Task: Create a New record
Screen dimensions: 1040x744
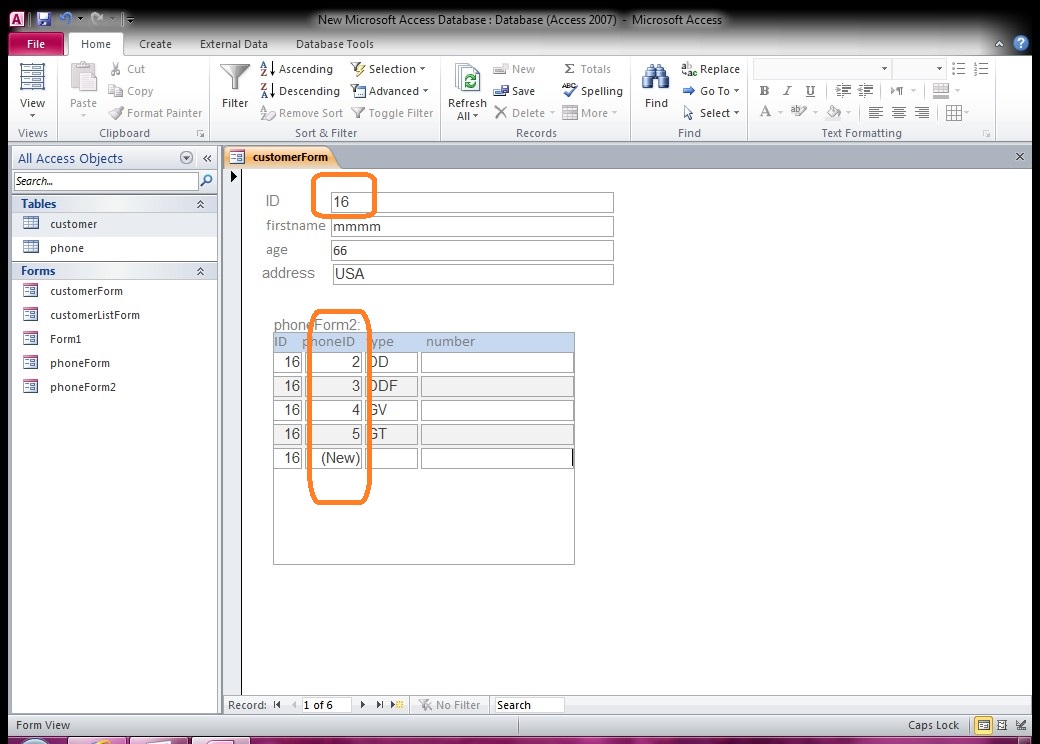Action: coord(514,69)
